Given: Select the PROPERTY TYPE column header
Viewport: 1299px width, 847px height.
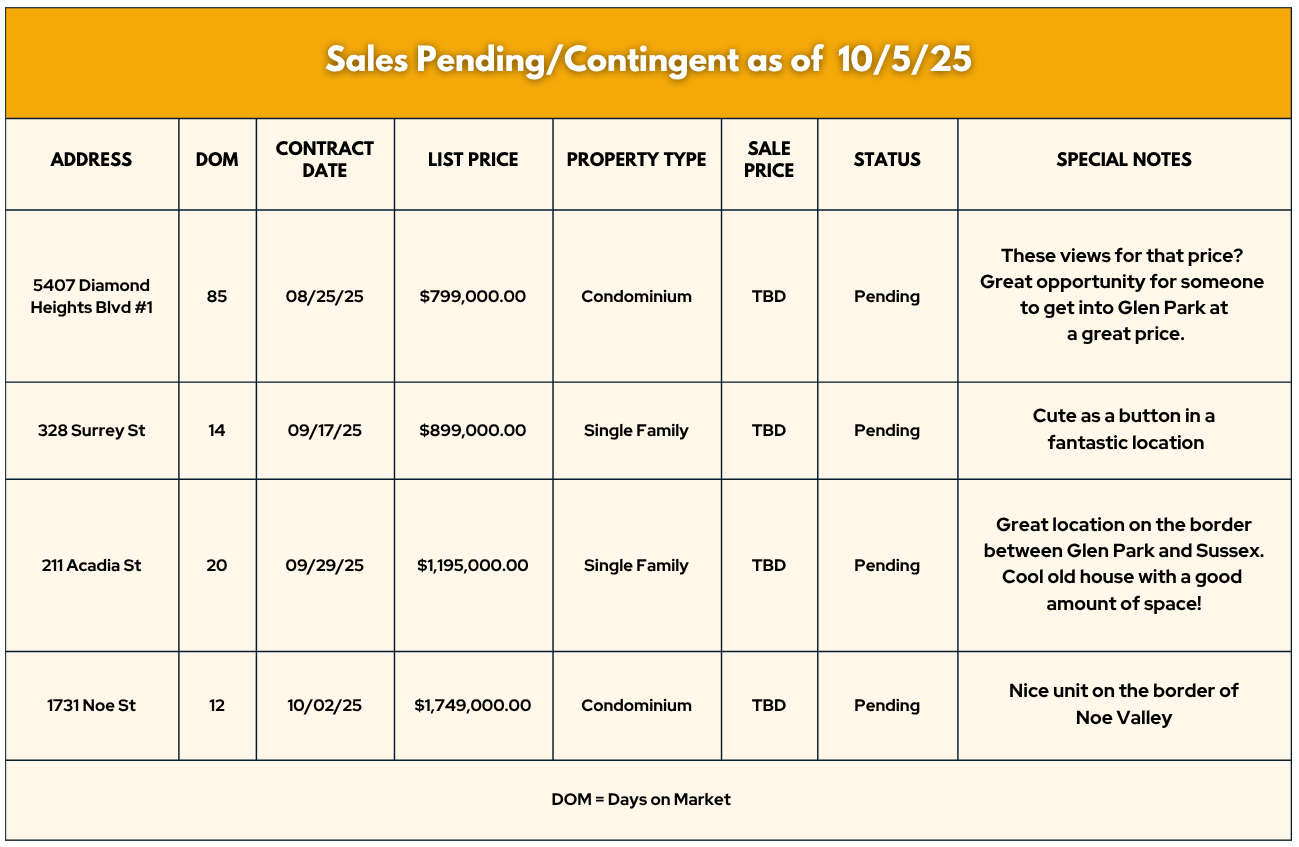Looking at the screenshot, I should tap(636, 159).
